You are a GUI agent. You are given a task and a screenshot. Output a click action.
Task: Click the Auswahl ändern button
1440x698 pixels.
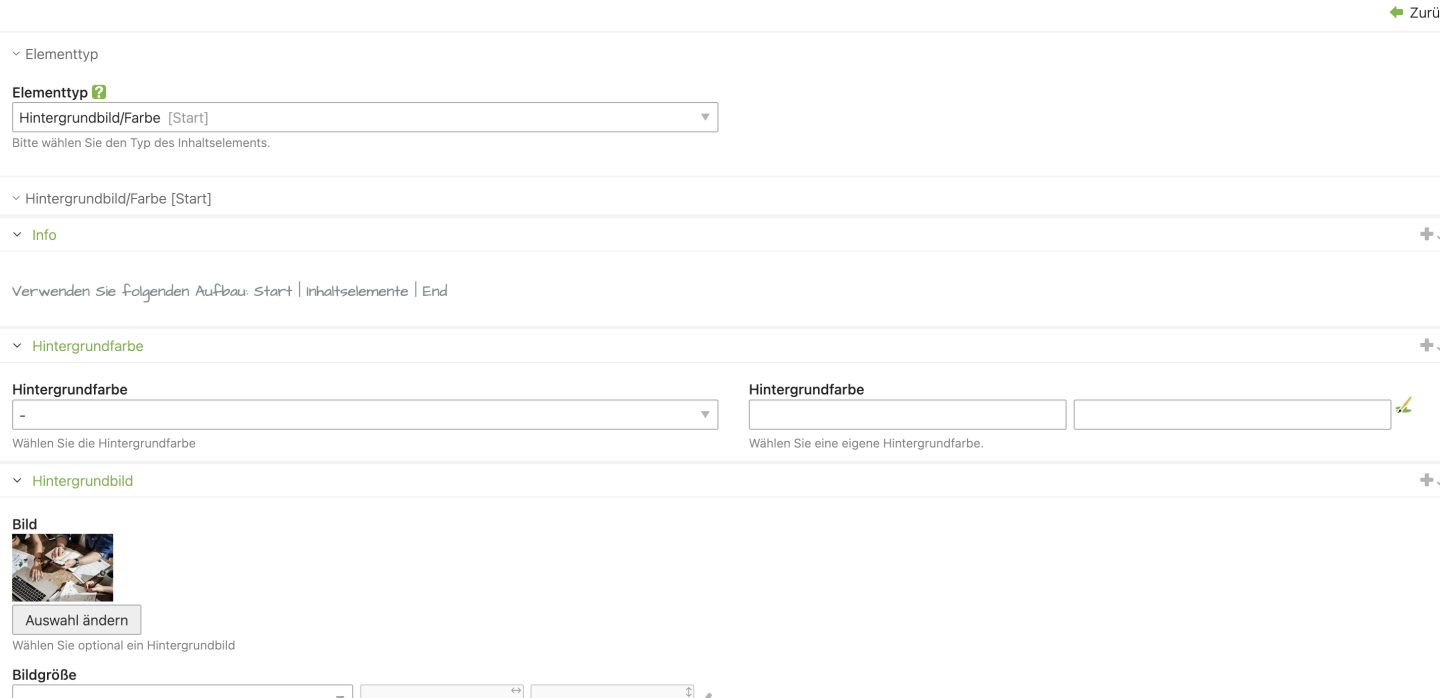coord(77,620)
